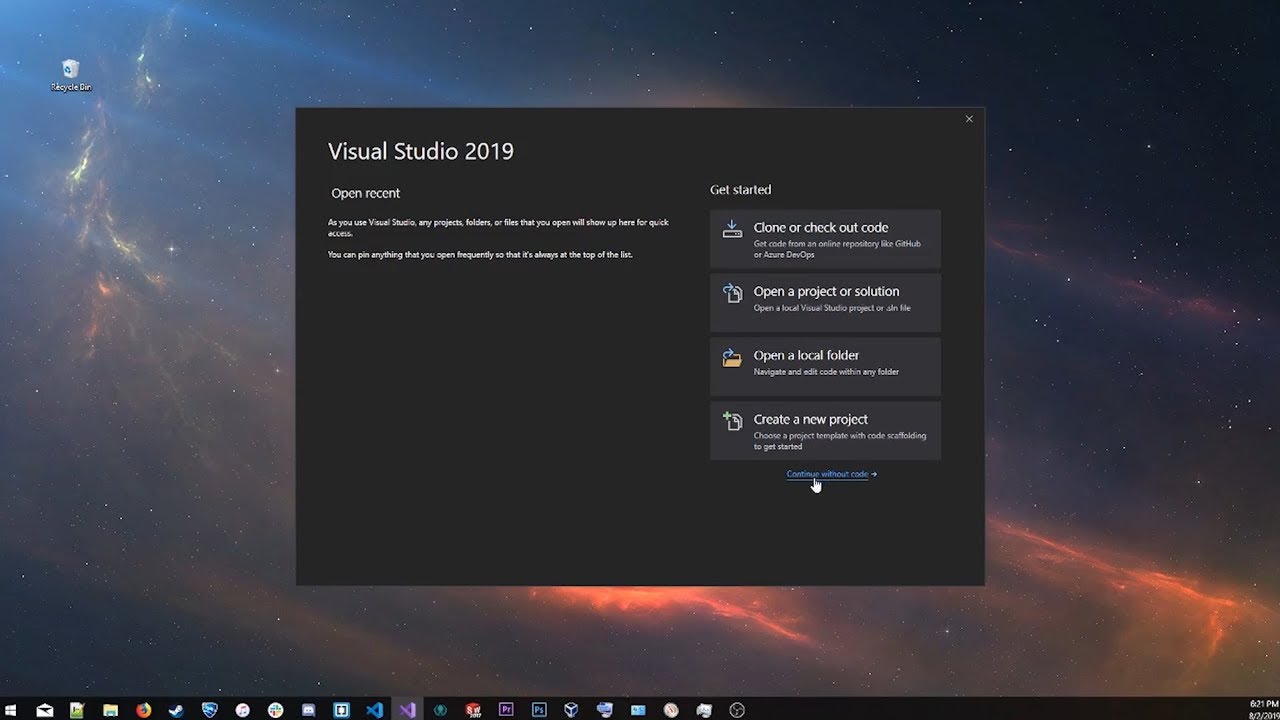
Task: Choose Open a local folder
Action: coord(825,367)
